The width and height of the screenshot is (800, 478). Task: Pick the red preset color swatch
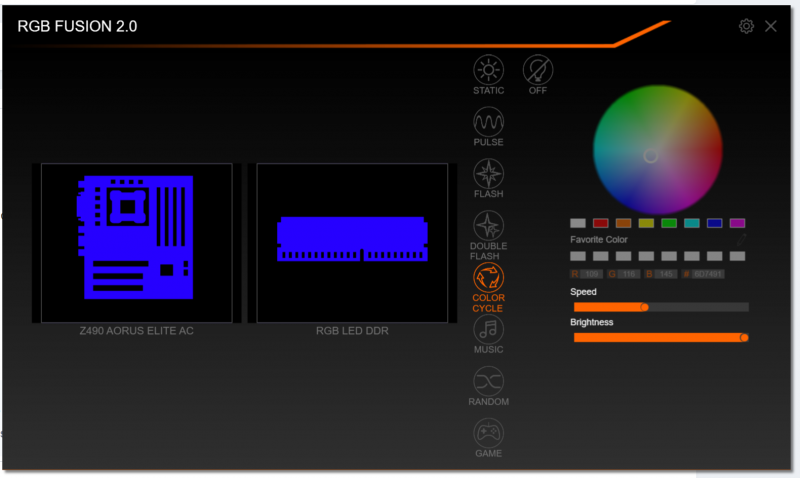coord(601,223)
